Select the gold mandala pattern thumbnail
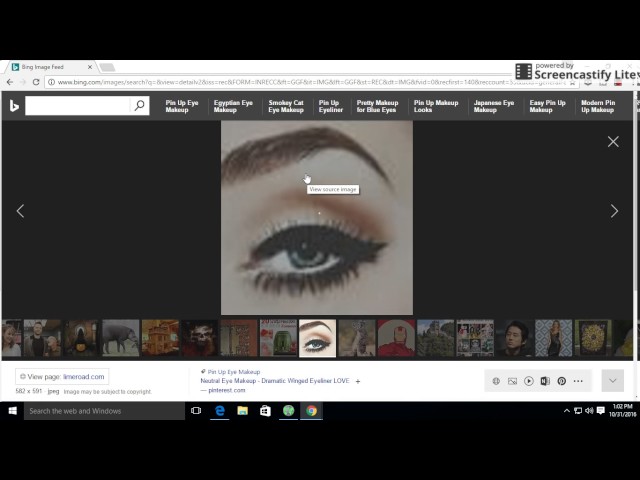The width and height of the screenshot is (640, 480). coord(593,338)
